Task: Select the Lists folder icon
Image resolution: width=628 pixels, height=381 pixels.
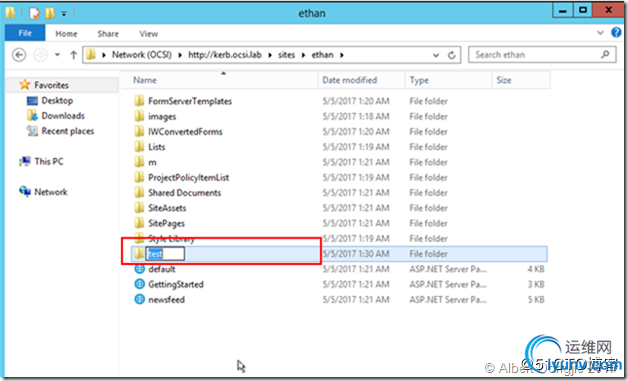Action: pos(139,147)
